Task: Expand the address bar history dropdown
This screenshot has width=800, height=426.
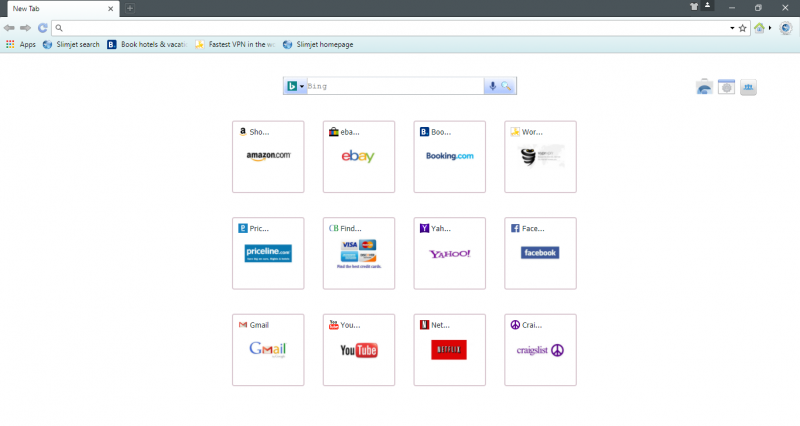Action: point(732,28)
